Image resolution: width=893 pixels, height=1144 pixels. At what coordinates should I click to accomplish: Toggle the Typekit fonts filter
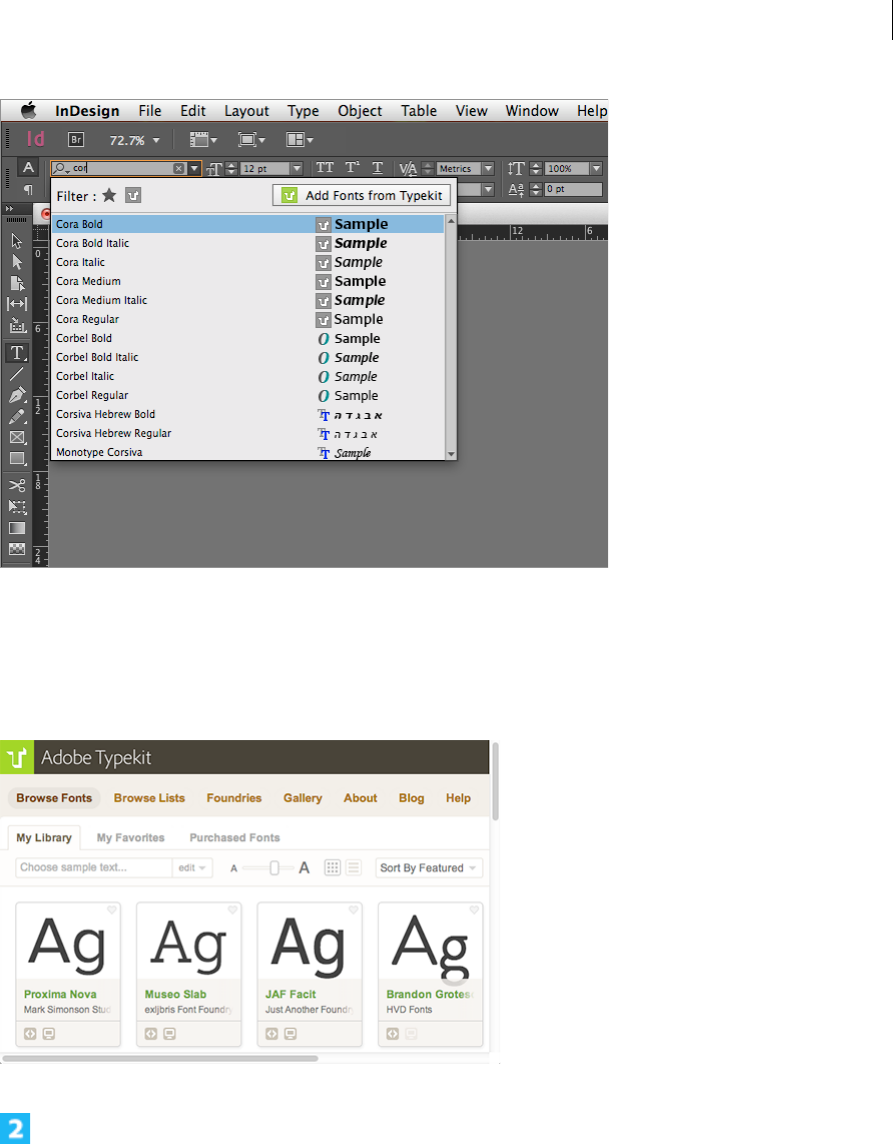coord(133,196)
